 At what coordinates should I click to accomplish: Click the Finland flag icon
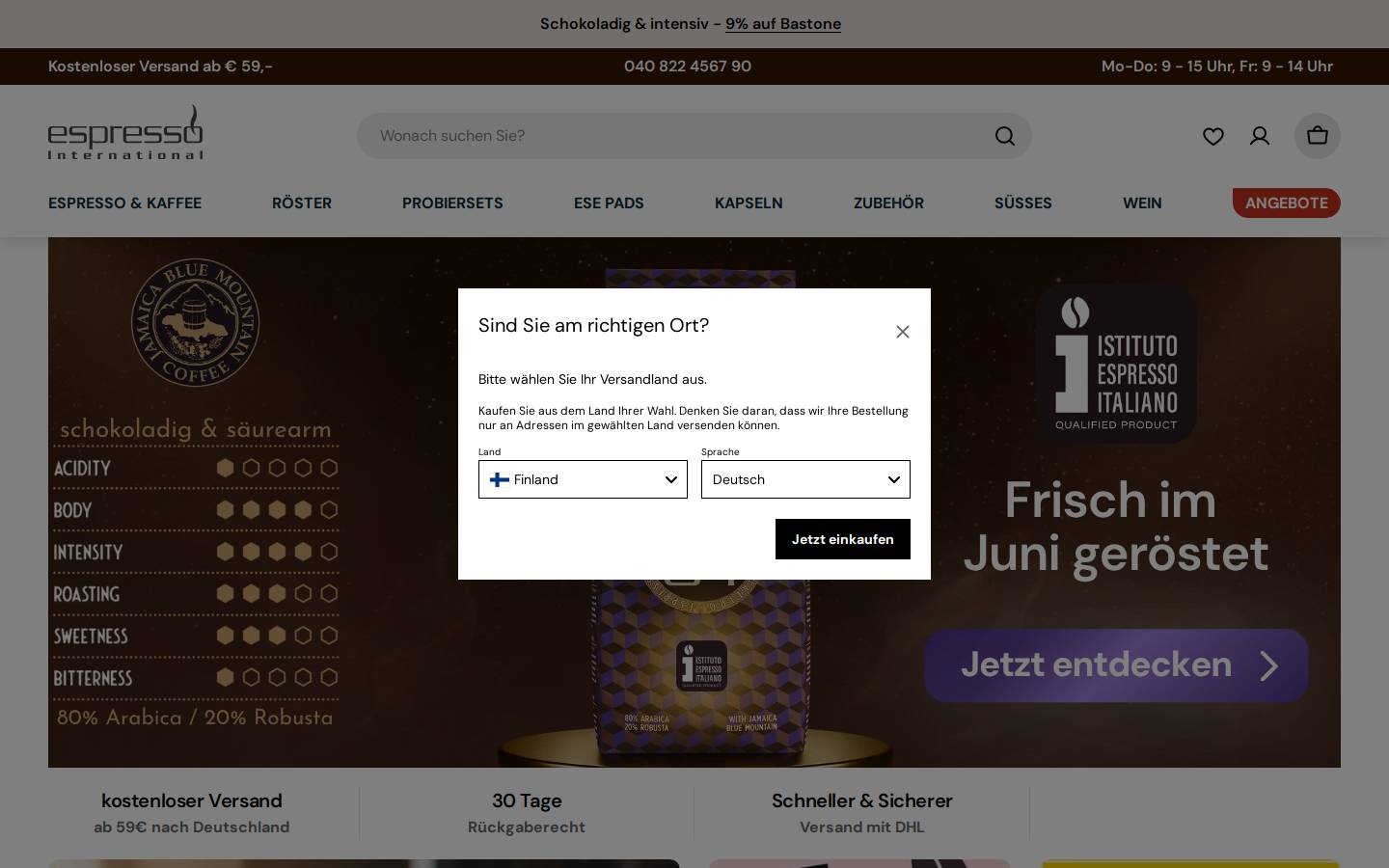[x=500, y=479]
